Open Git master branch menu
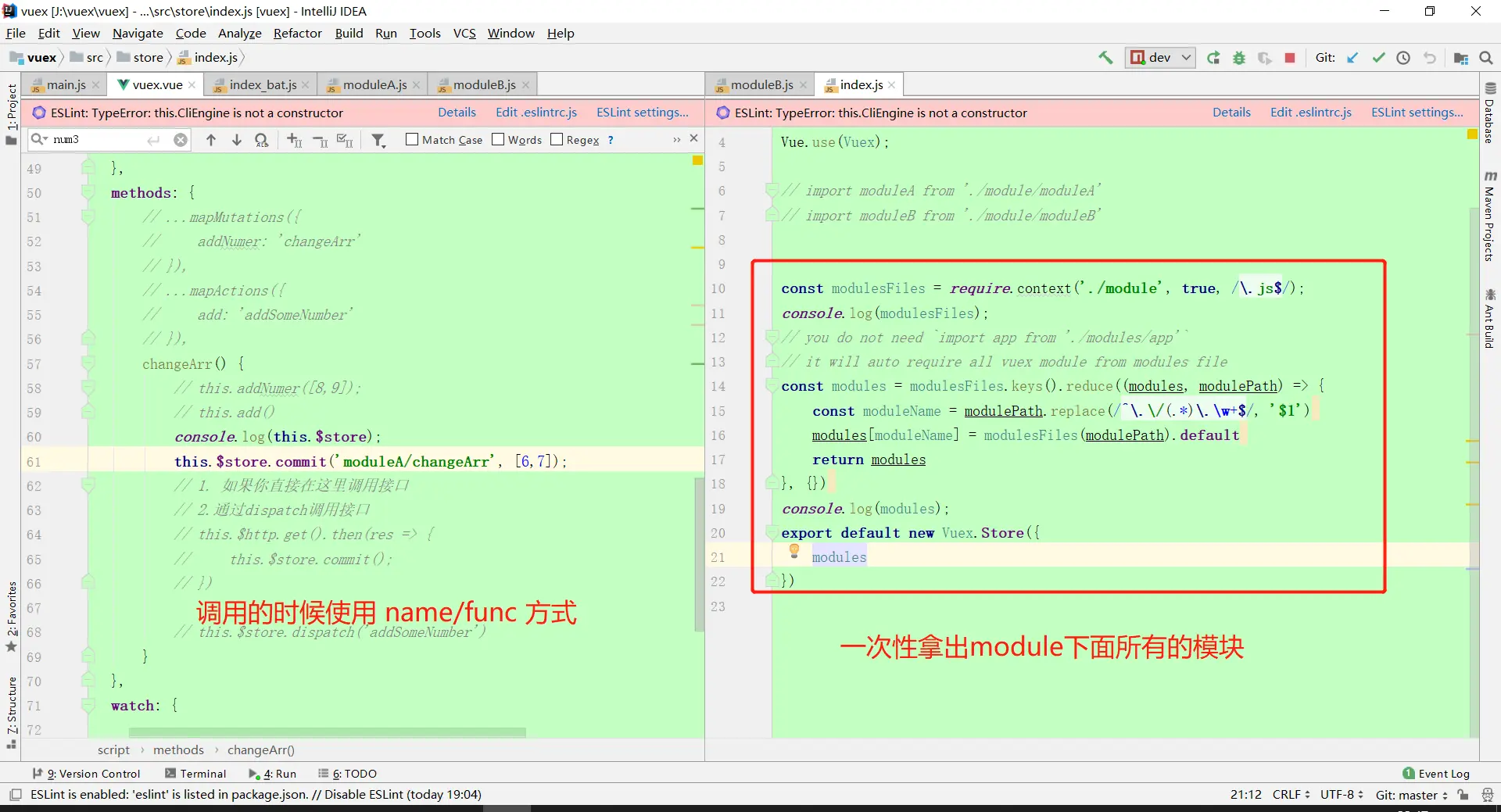 click(1411, 795)
